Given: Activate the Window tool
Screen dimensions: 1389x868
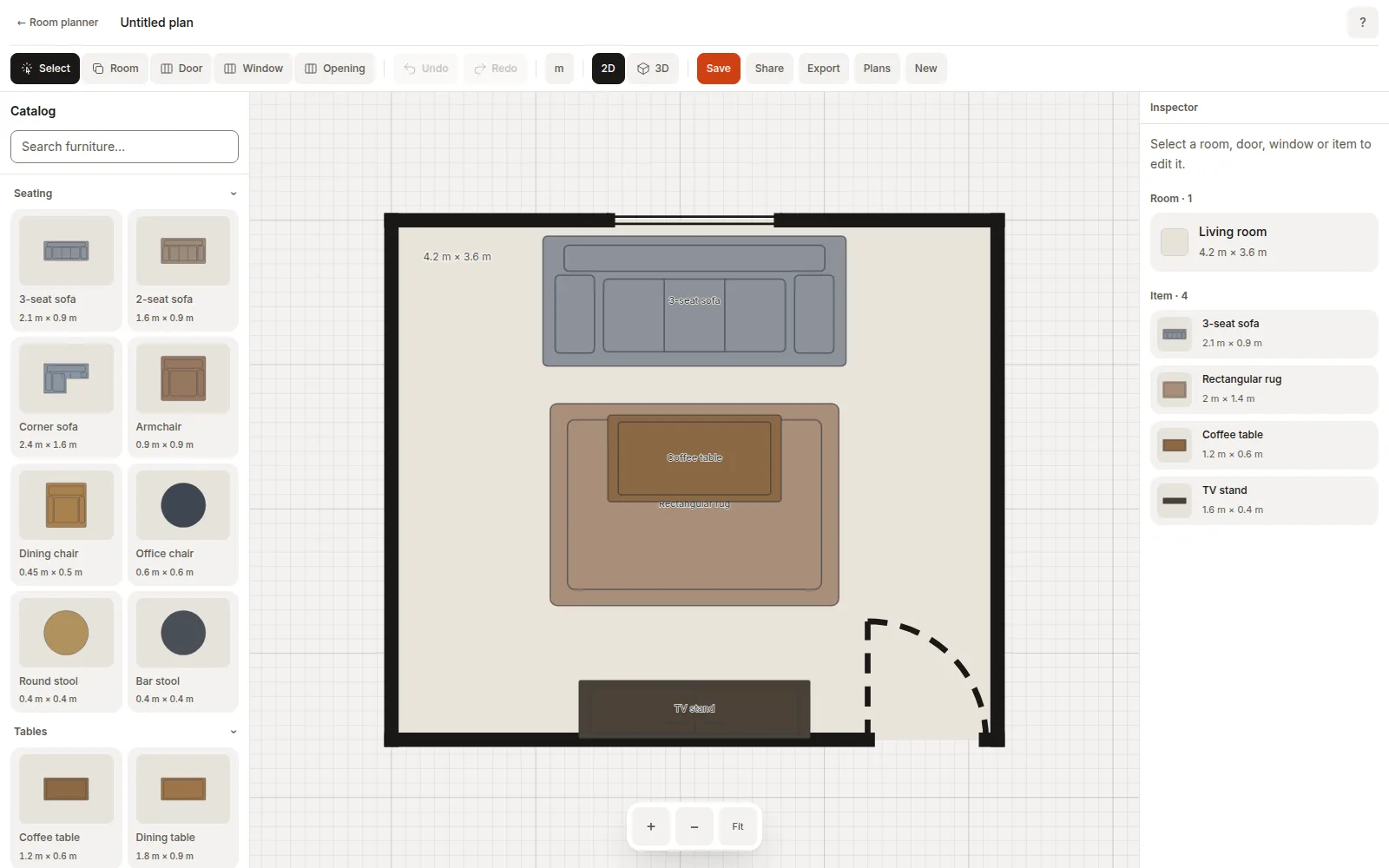Looking at the screenshot, I should [253, 69].
